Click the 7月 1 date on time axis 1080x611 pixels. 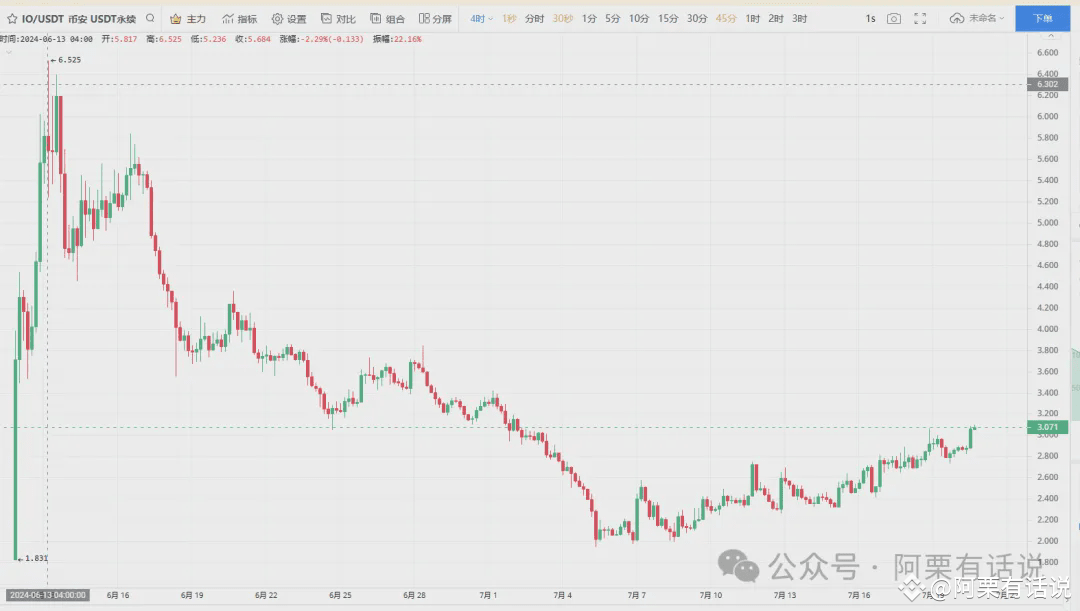[x=488, y=595]
